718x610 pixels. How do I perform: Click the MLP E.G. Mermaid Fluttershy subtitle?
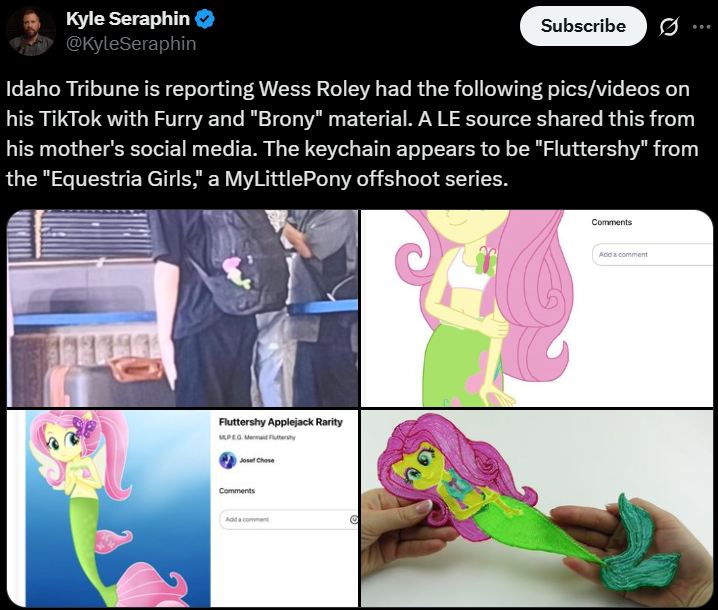pyautogui.click(x=257, y=438)
